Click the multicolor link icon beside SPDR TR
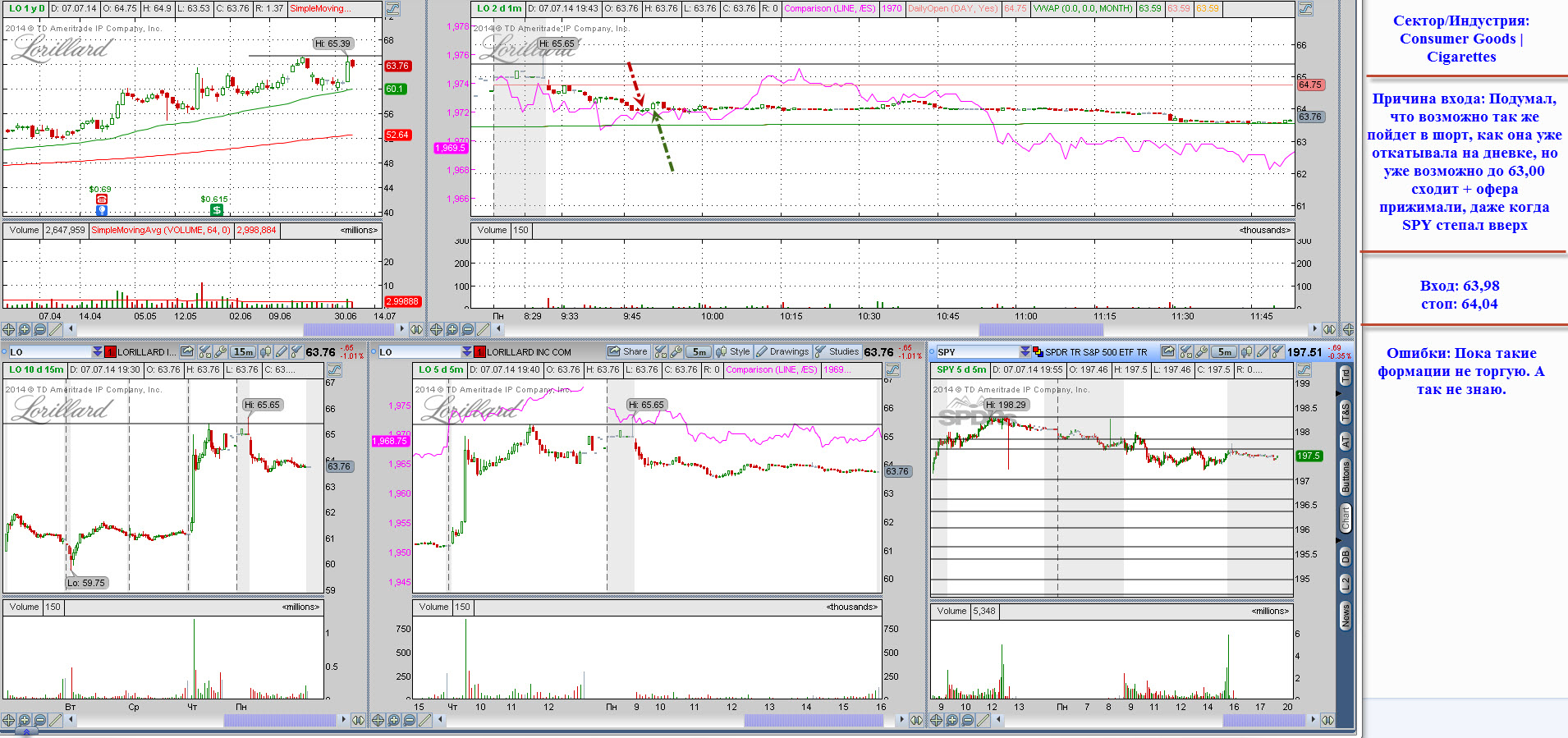Screen dimensions: 1568x738 [1038, 352]
